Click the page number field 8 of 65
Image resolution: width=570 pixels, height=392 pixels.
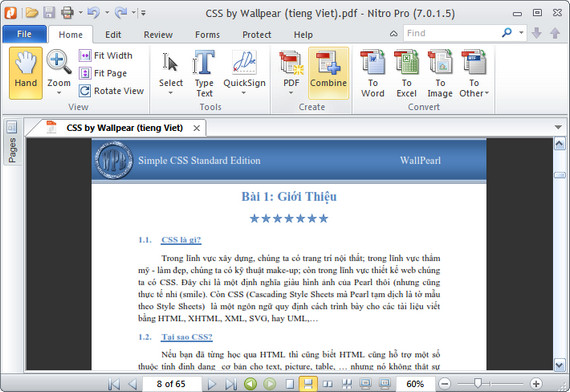click(171, 384)
